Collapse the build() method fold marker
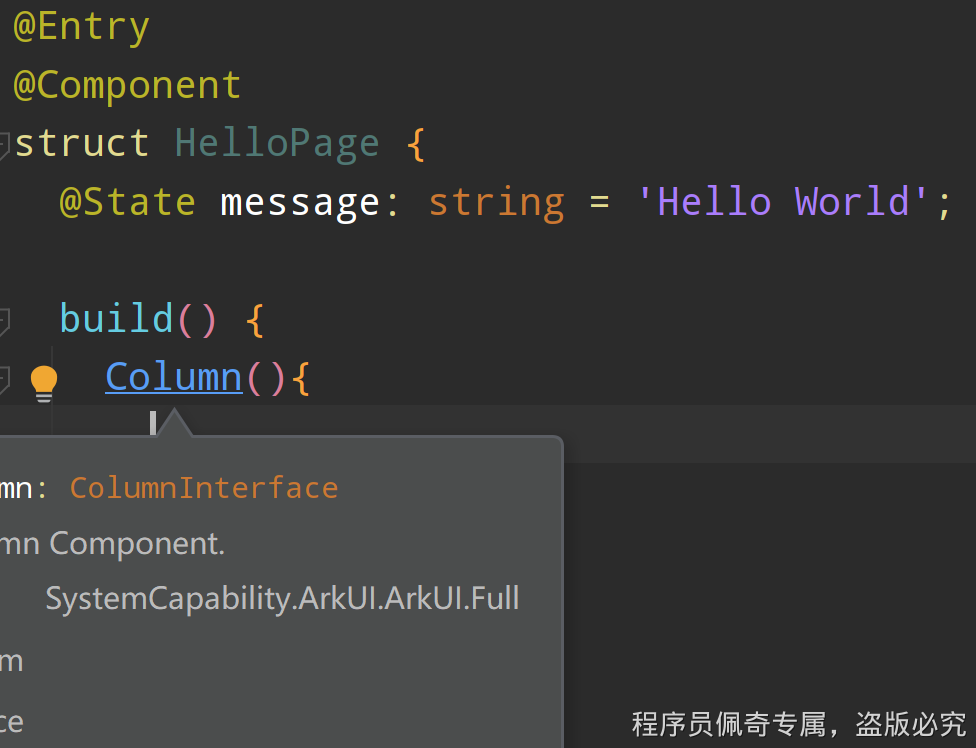Image resolution: width=976 pixels, height=748 pixels. 3,321
